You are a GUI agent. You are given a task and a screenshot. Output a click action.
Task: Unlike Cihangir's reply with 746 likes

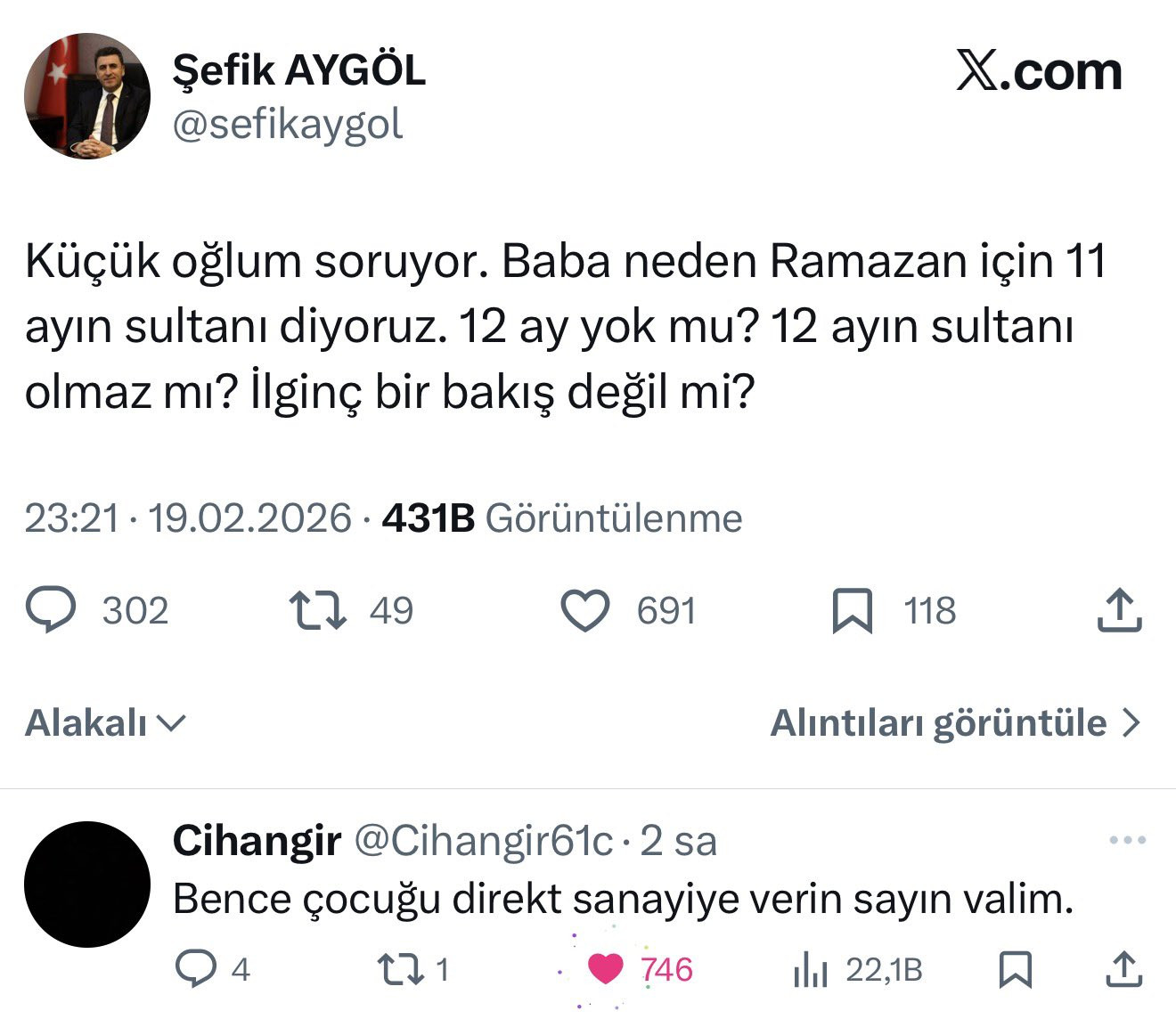(606, 969)
